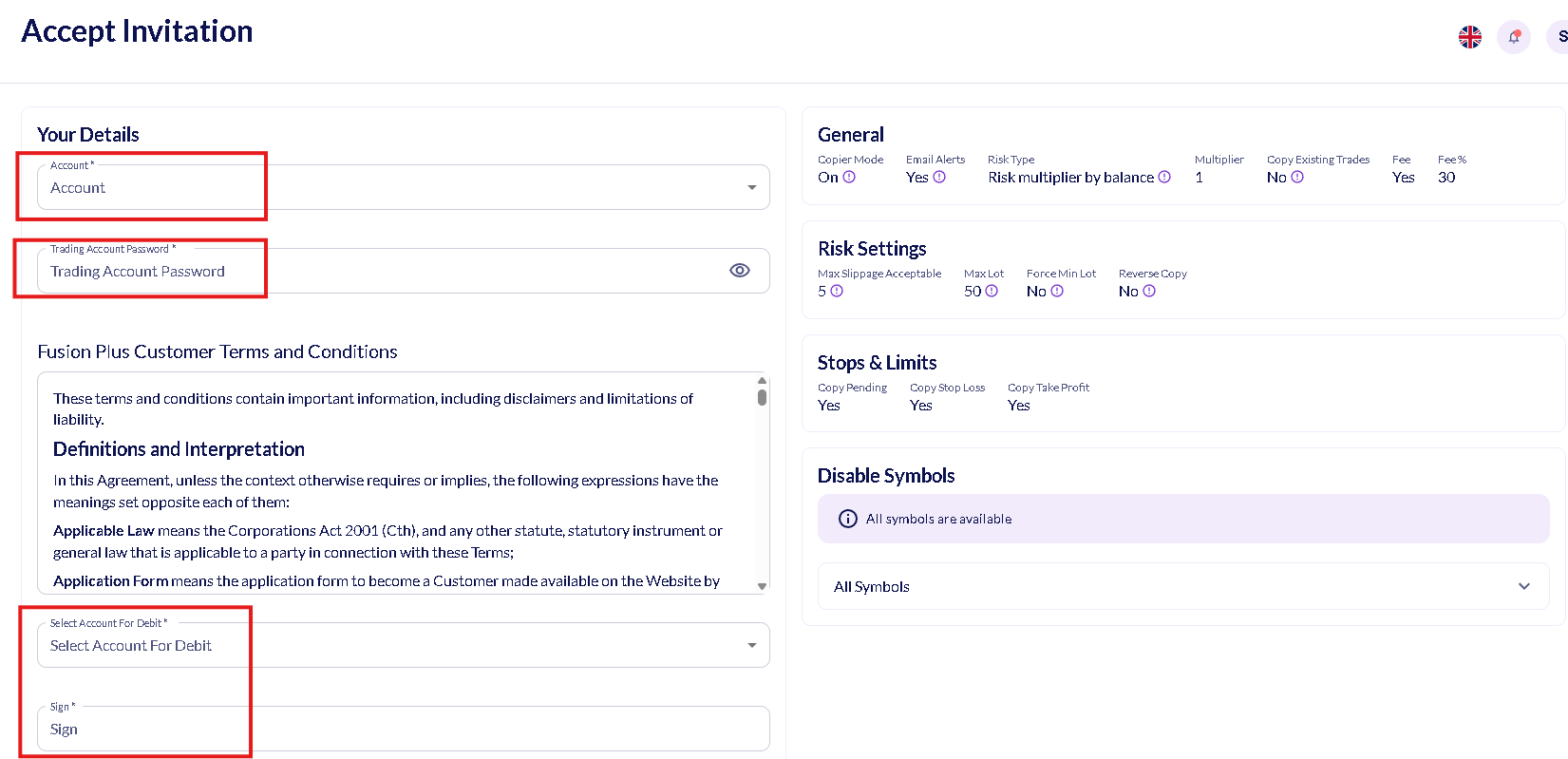The height and width of the screenshot is (759, 1568).
Task: Click info icon next to Copy Existing Trades No
Action: [x=1297, y=177]
